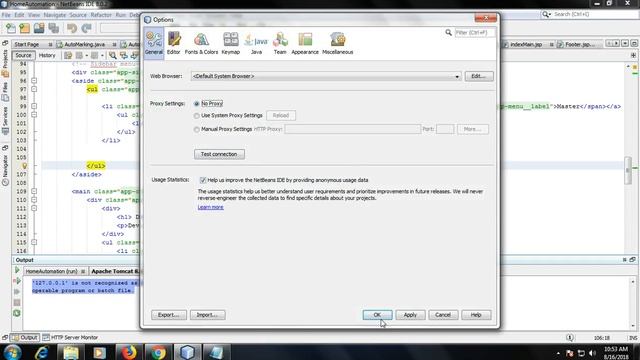Image resolution: width=640 pixels, height=360 pixels.
Task: Open the Keymap options category
Action: (231, 43)
